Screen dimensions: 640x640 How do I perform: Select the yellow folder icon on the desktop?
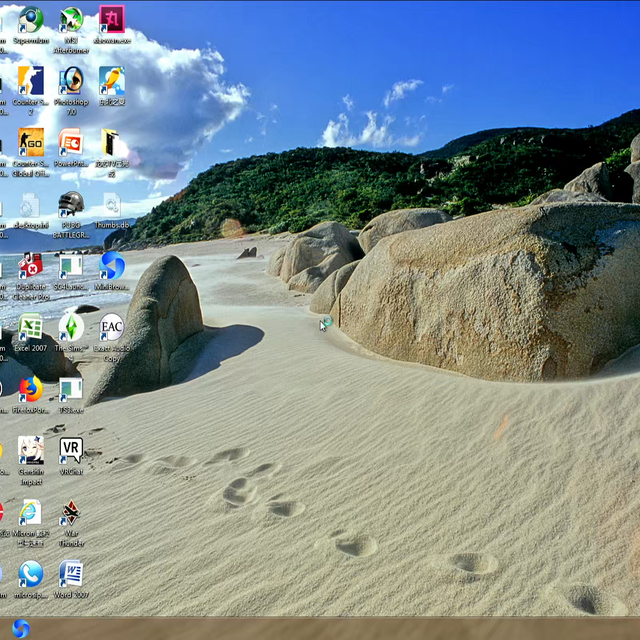coord(111,142)
